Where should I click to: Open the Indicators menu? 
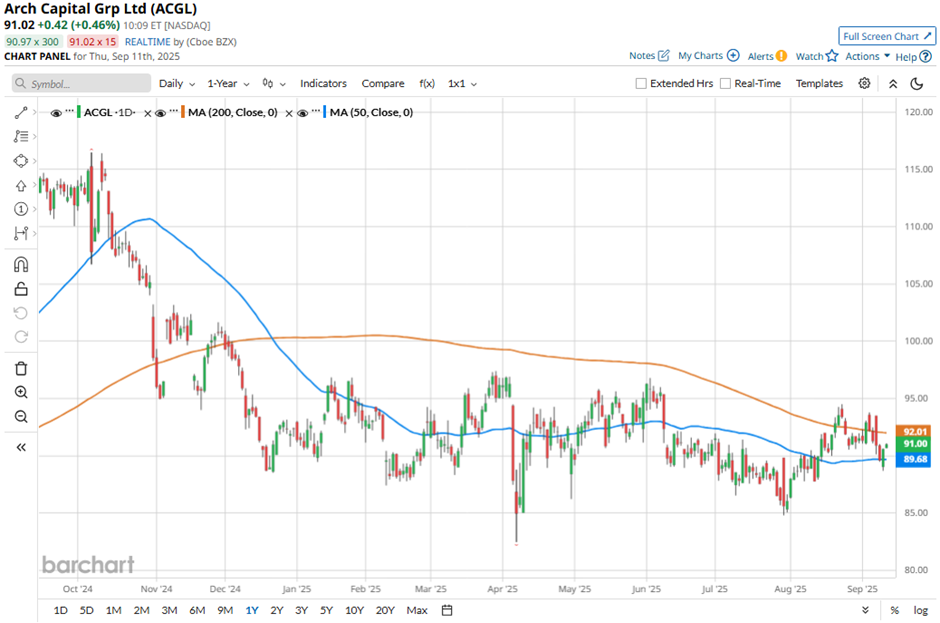tap(323, 84)
